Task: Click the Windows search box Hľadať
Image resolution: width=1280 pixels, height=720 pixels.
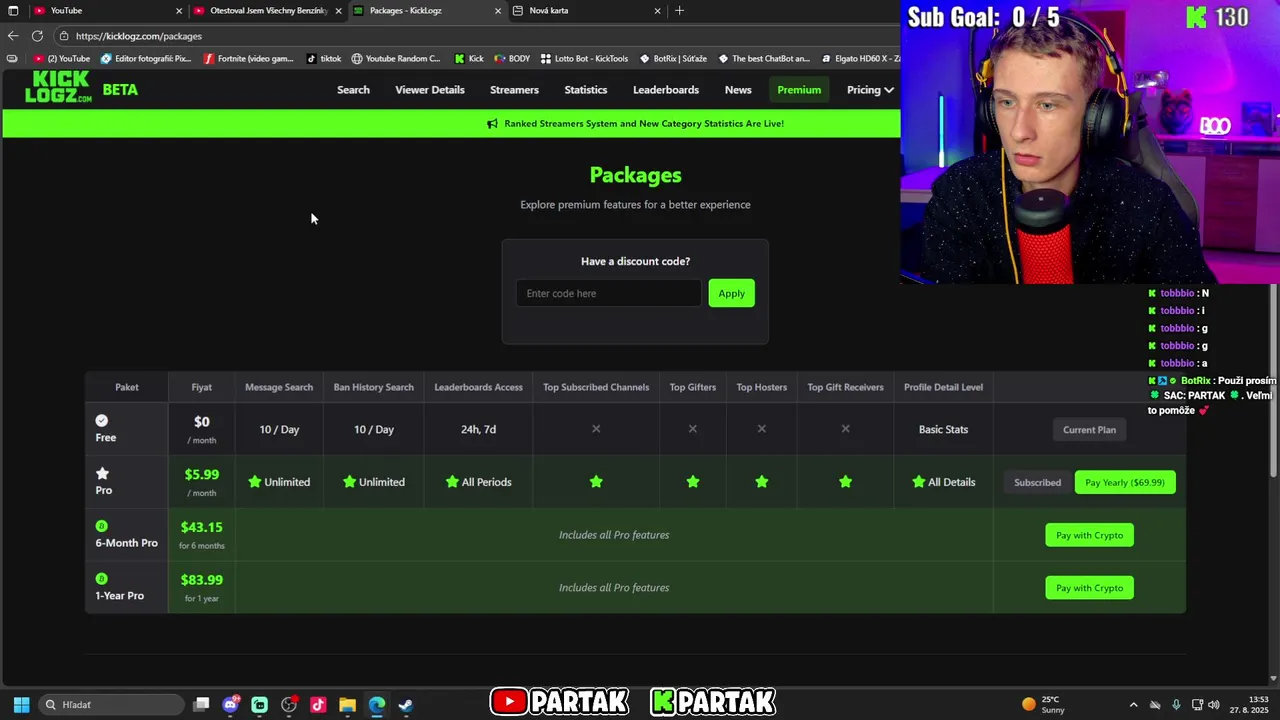Action: click(x=111, y=705)
